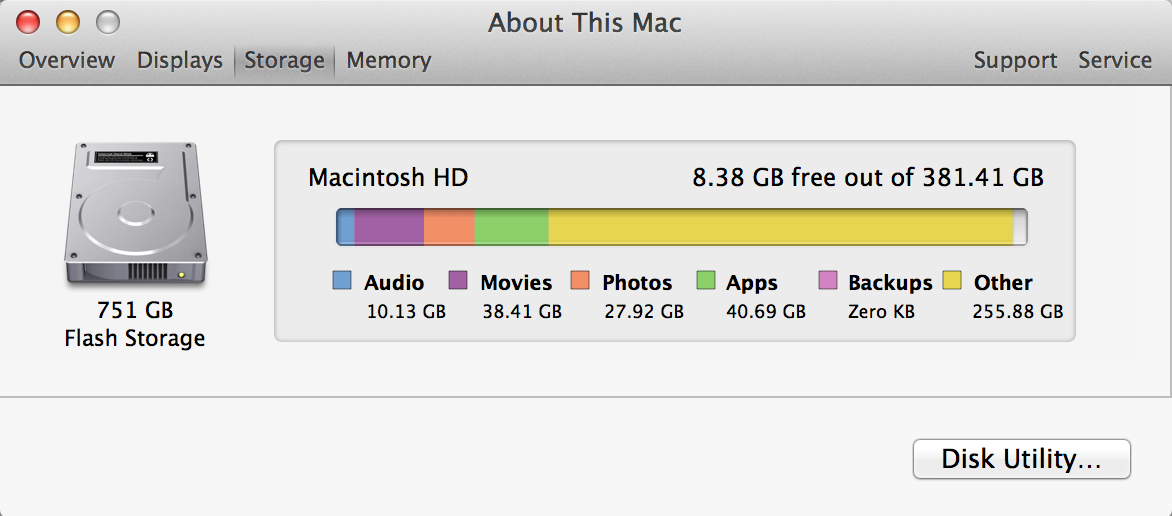1172x516 pixels.
Task: Switch to the Overview tab
Action: click(x=67, y=60)
